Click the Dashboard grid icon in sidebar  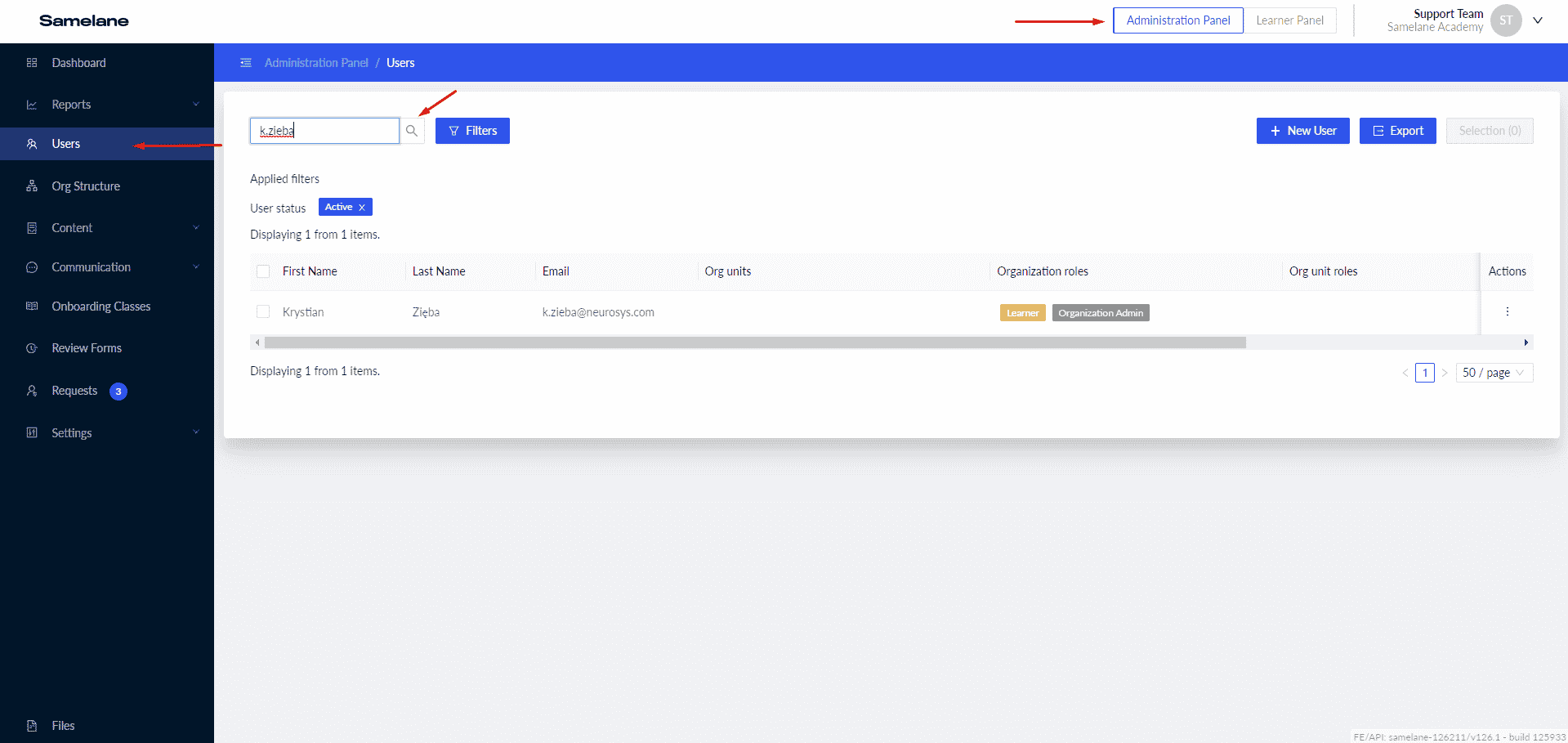tap(32, 63)
